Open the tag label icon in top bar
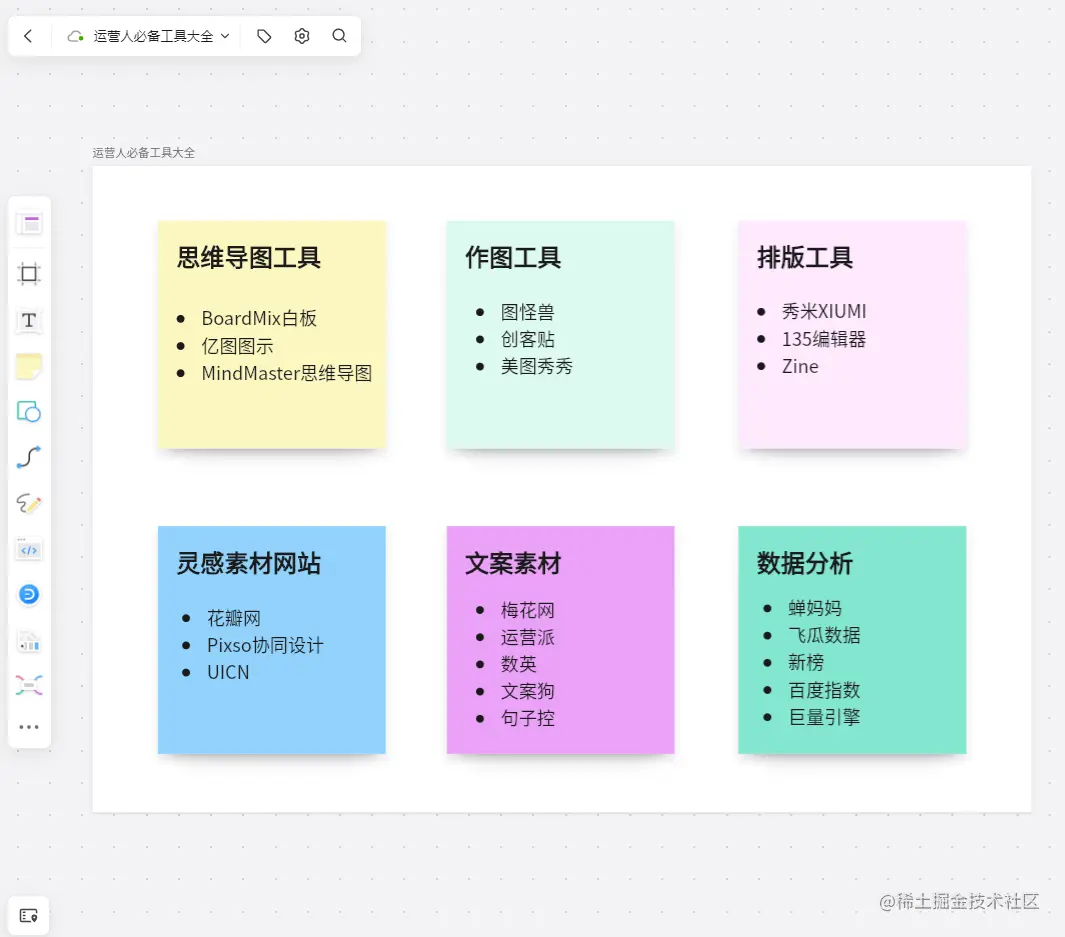The height and width of the screenshot is (937, 1065). pos(263,35)
